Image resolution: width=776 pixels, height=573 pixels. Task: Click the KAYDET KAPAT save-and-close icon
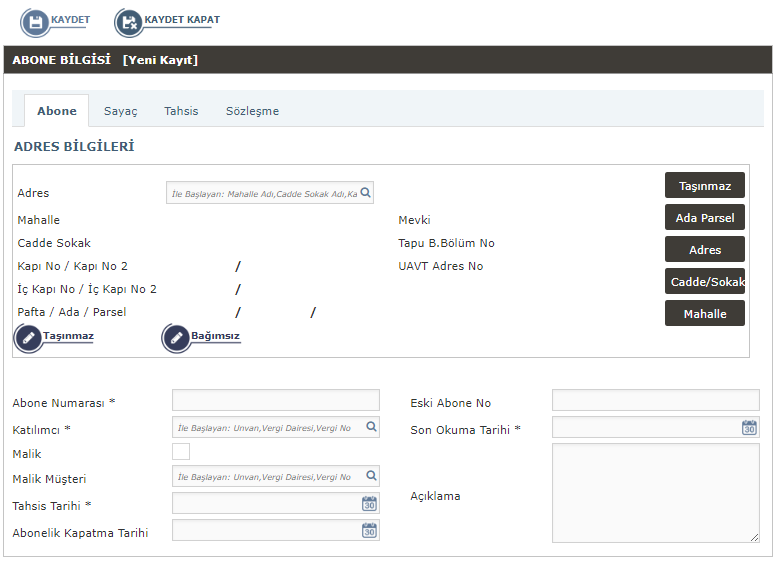[129, 22]
